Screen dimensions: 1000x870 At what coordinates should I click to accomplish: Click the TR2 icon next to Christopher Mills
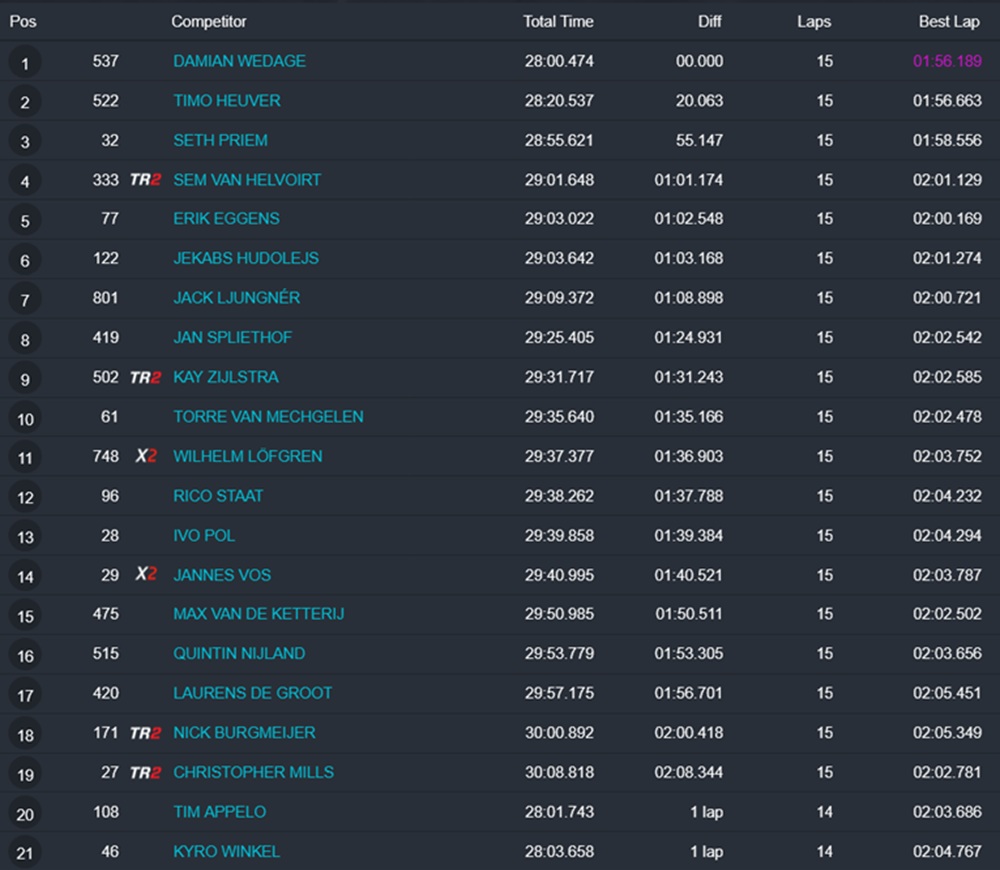pyautogui.click(x=145, y=772)
